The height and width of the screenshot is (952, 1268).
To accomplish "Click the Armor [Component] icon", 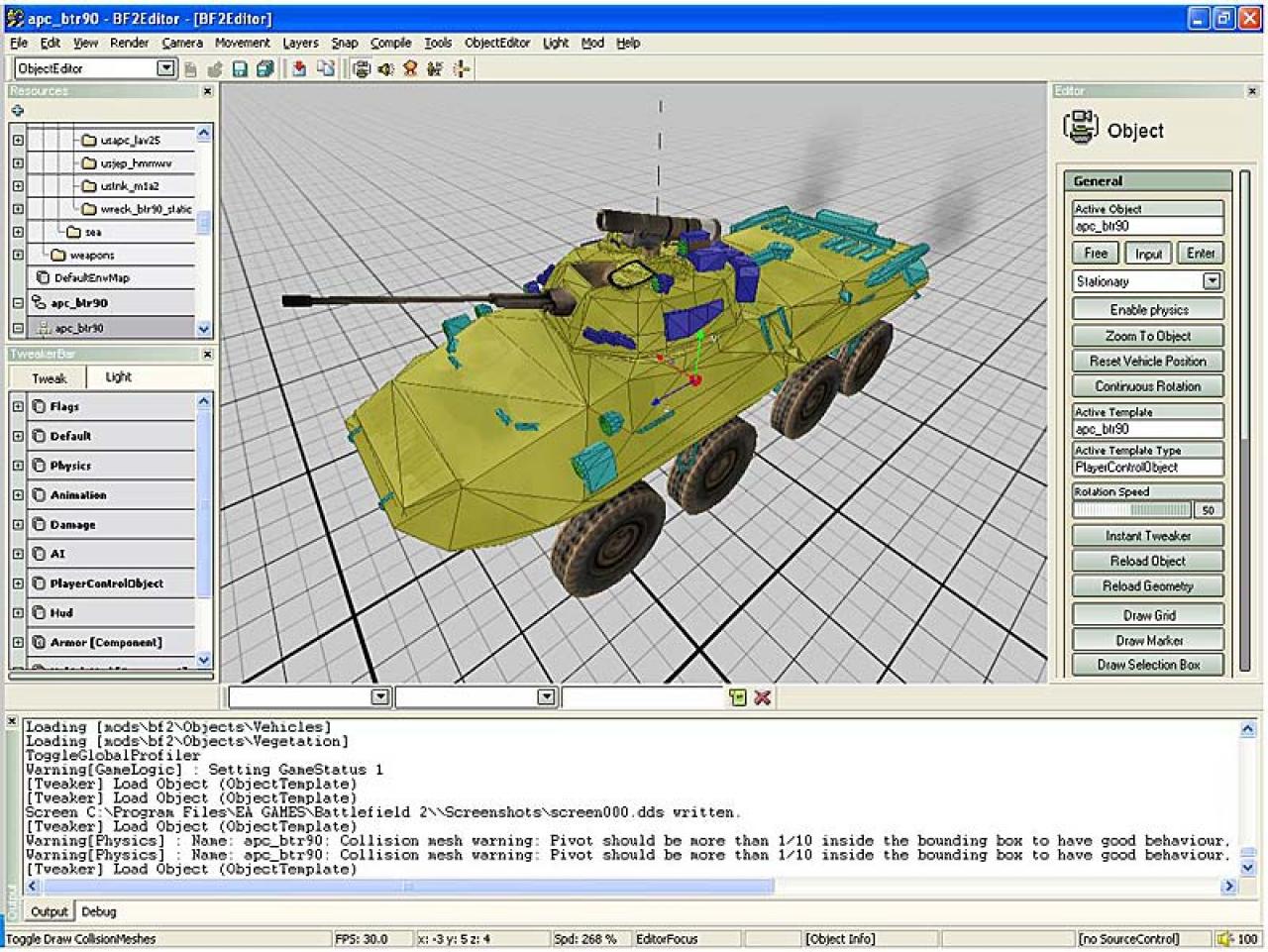I will pyautogui.click(x=39, y=642).
